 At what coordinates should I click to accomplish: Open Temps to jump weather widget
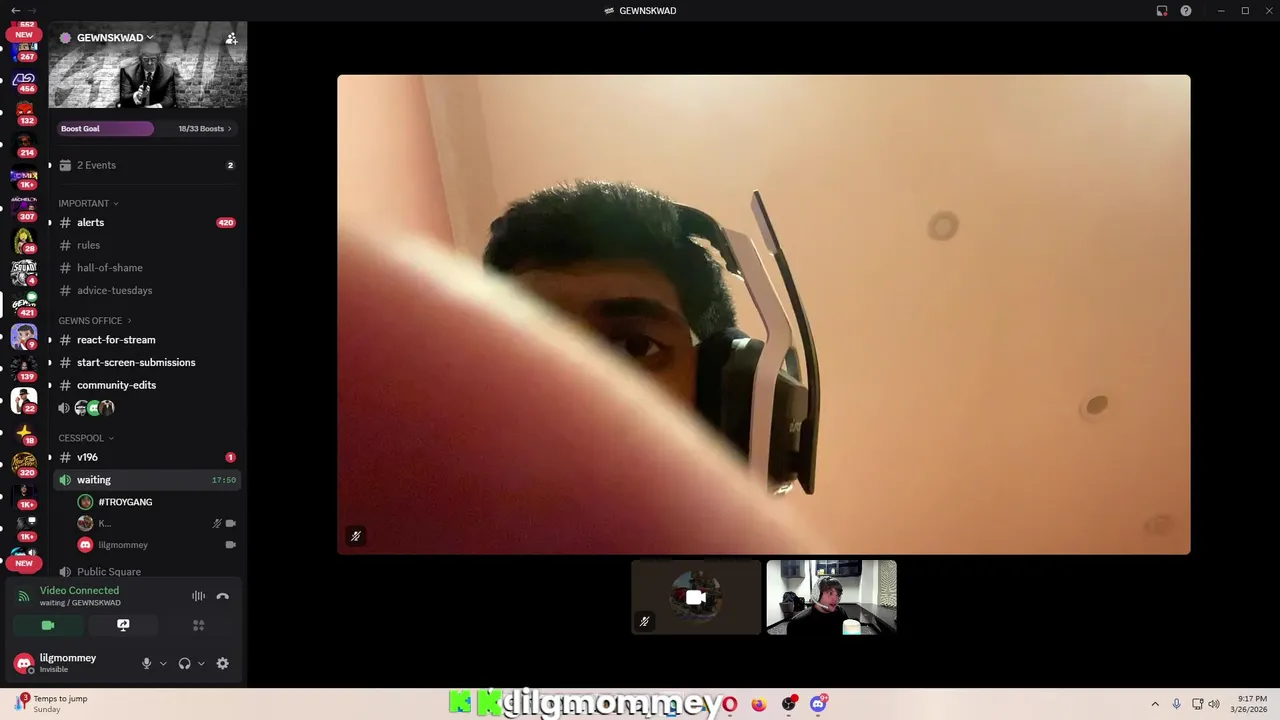50,704
